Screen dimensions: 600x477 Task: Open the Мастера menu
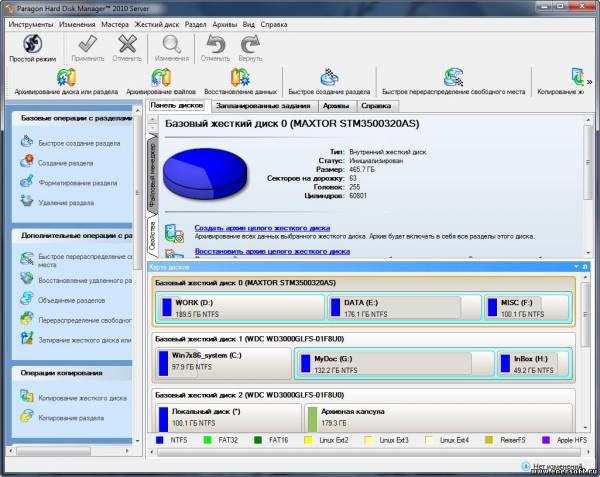pos(115,24)
